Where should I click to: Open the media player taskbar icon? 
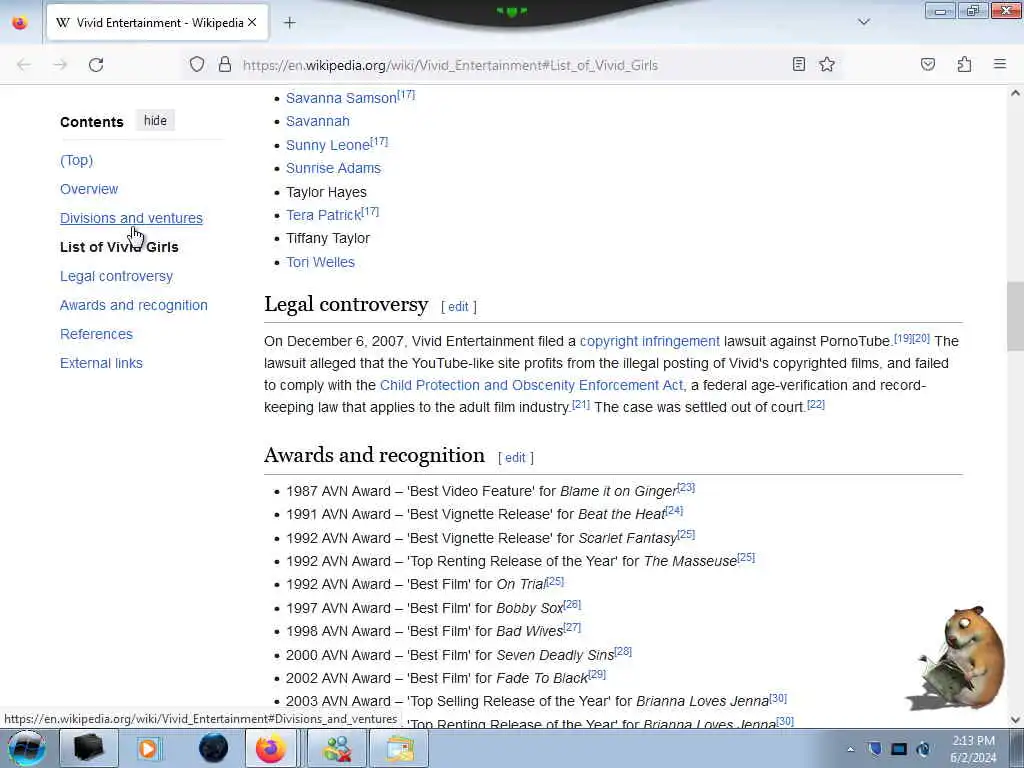point(149,748)
